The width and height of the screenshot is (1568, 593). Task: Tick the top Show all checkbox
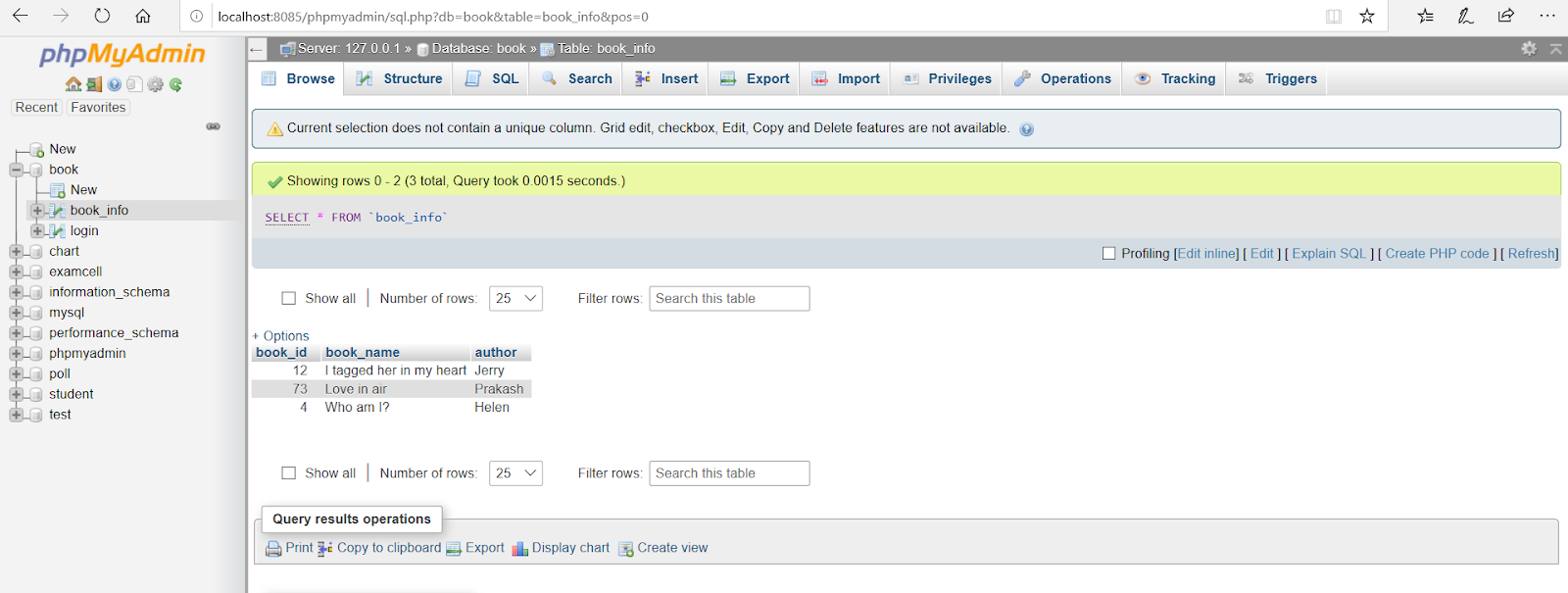[x=289, y=298]
